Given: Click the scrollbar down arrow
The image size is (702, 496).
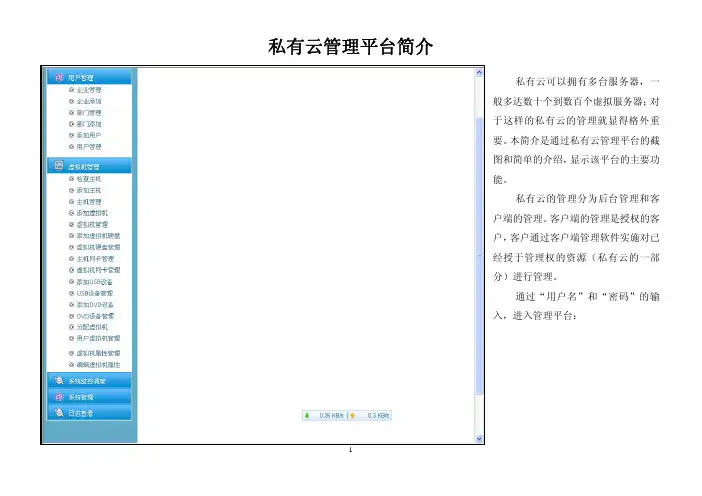Looking at the screenshot, I should coord(479,439).
